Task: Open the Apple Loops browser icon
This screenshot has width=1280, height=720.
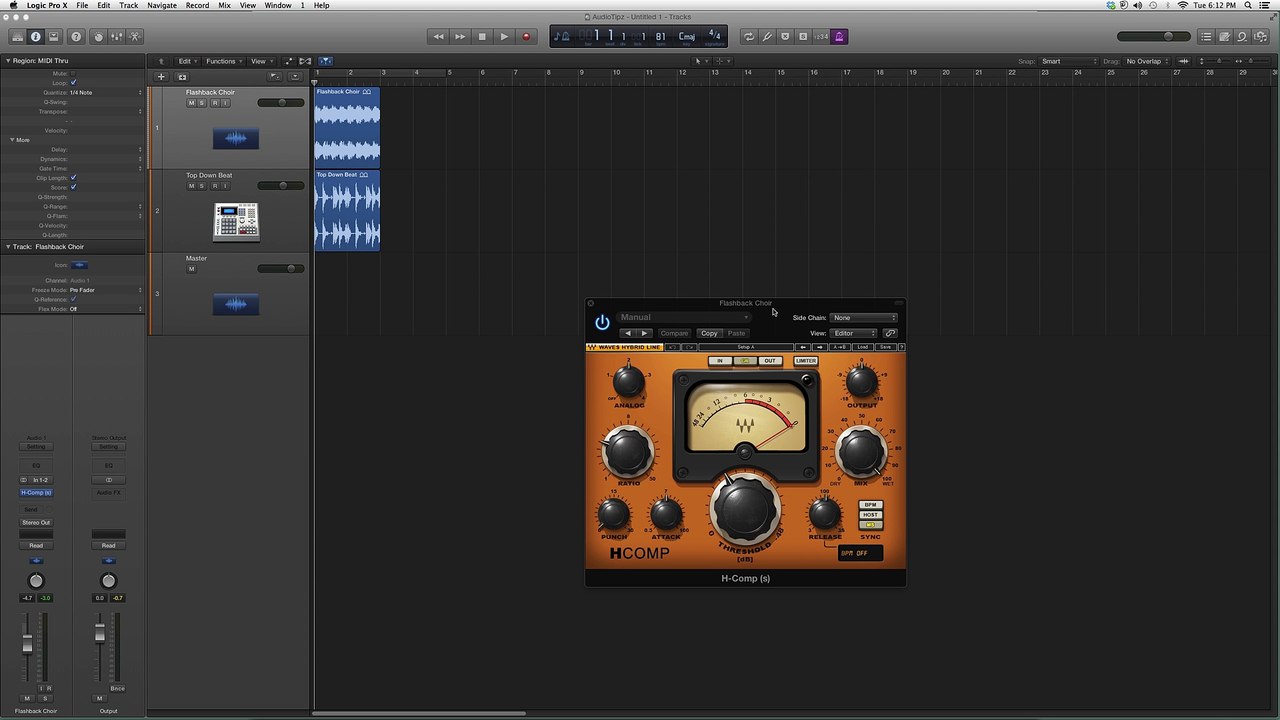Action: click(1242, 37)
